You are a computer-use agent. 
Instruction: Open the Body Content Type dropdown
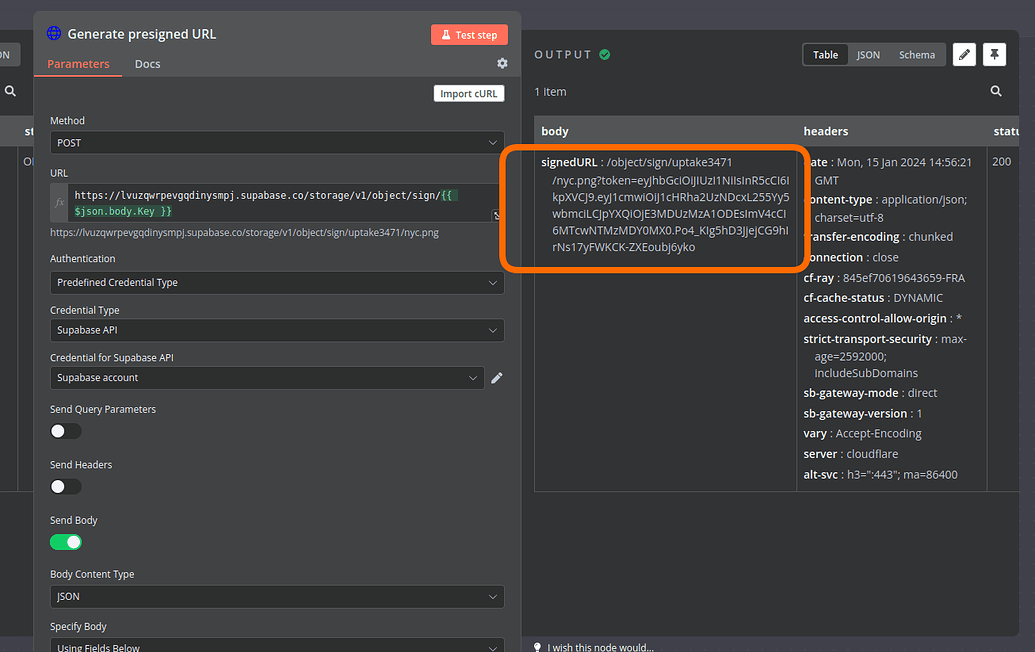coord(277,596)
